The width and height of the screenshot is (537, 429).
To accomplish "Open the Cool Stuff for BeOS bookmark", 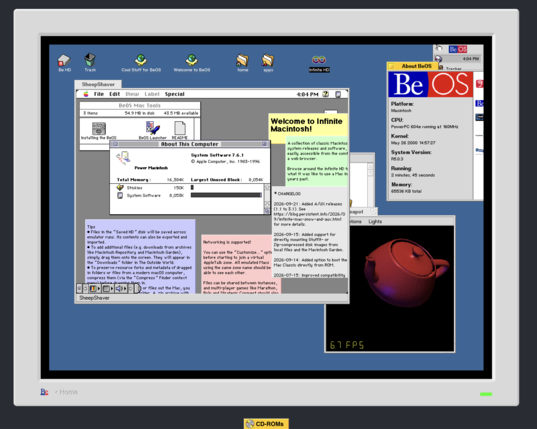I will [x=141, y=60].
